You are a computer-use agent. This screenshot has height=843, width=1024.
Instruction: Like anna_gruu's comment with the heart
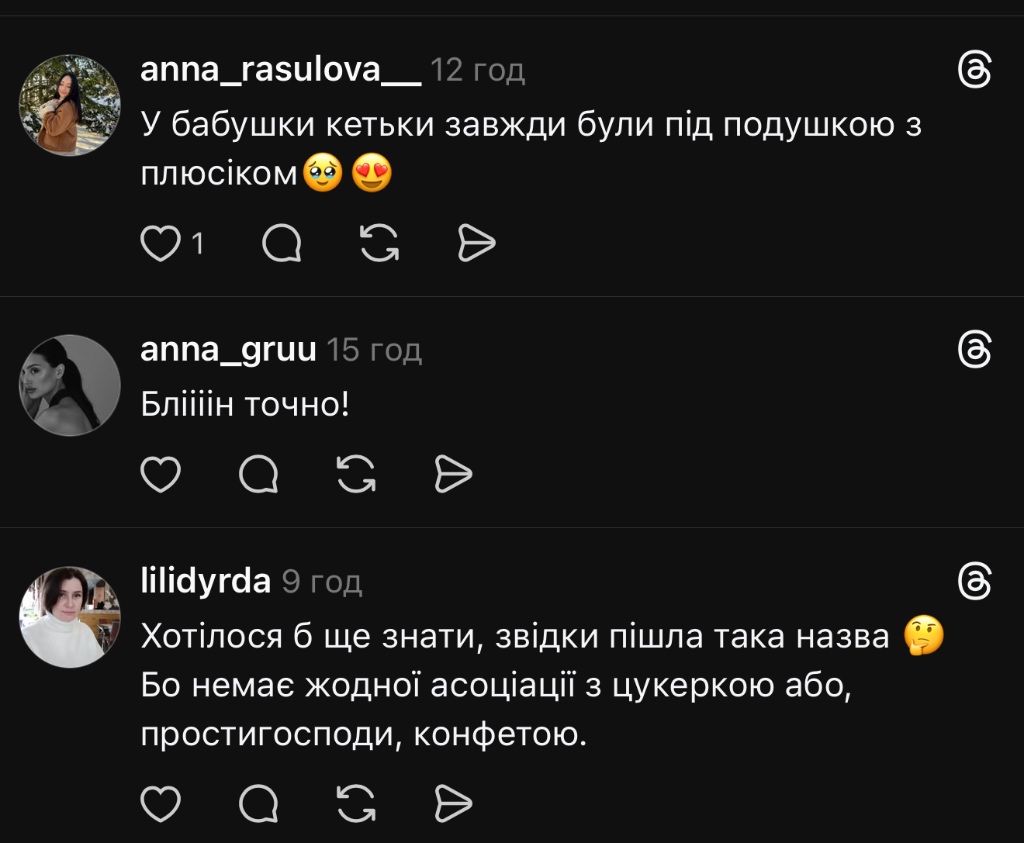point(160,474)
